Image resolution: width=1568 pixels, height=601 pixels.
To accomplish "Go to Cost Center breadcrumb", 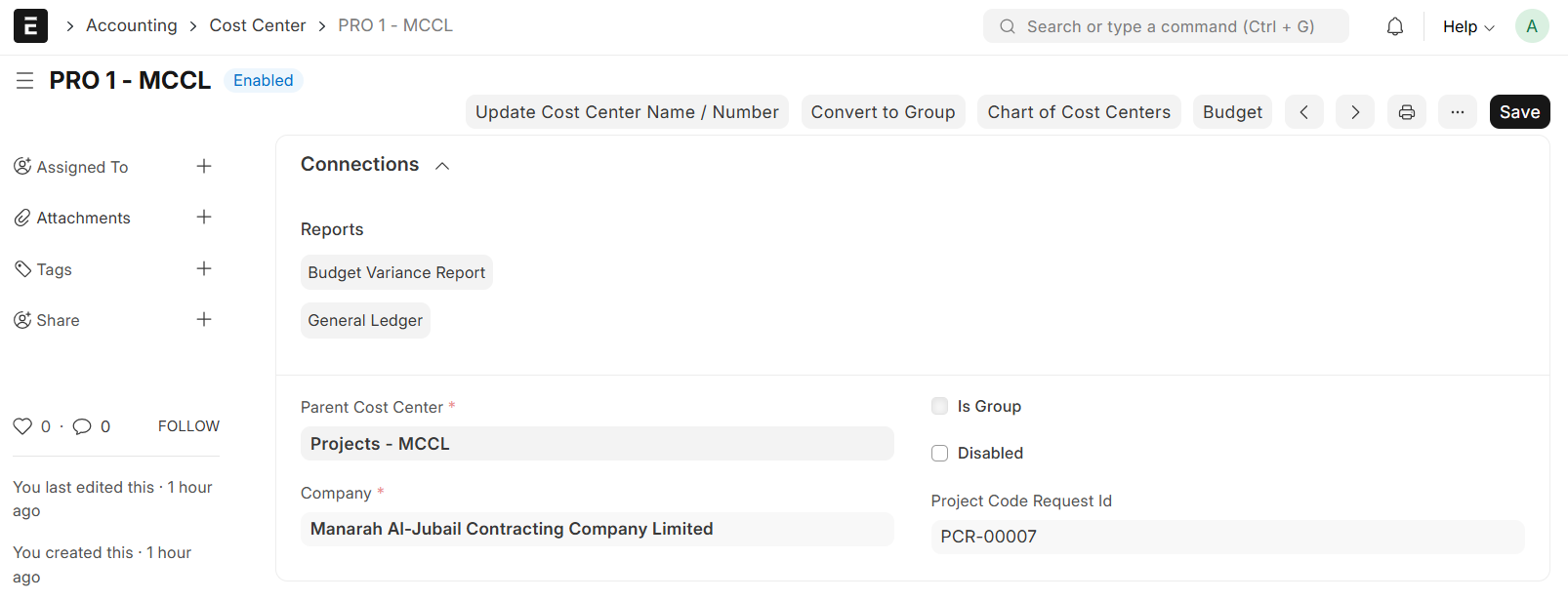I will tap(258, 25).
